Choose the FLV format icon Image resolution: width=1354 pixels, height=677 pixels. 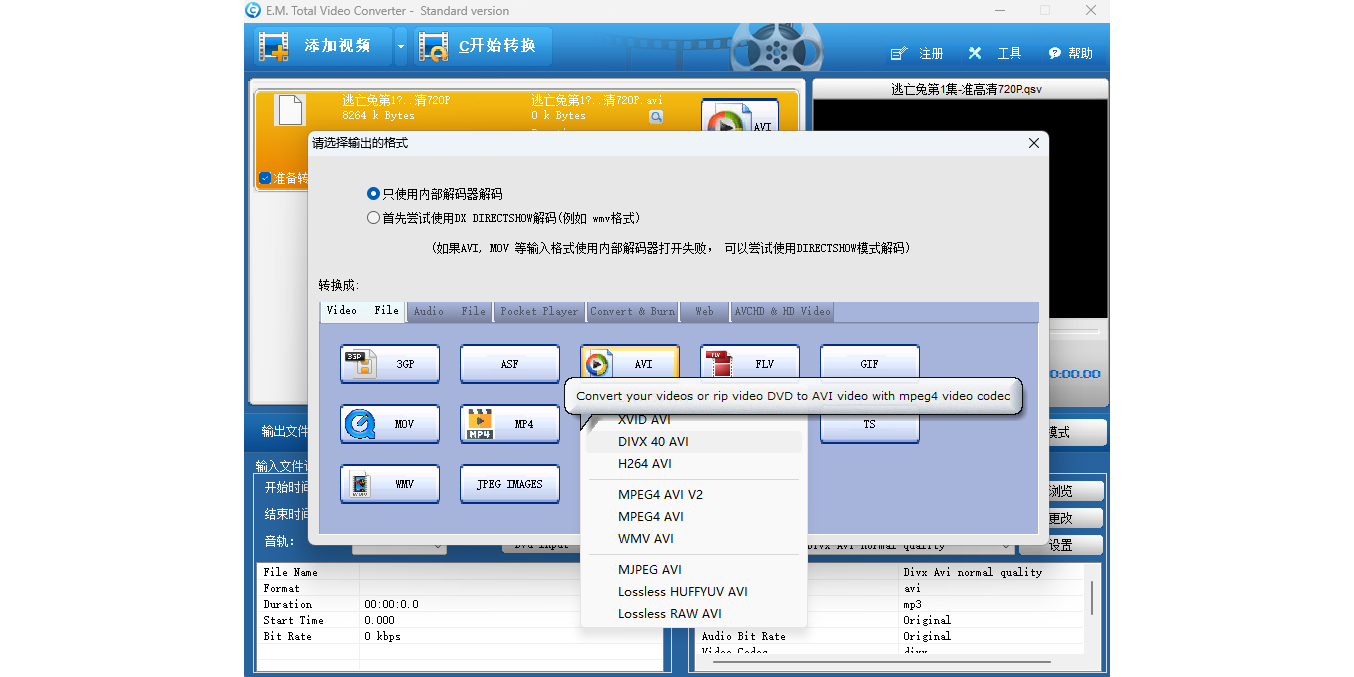tap(749, 364)
